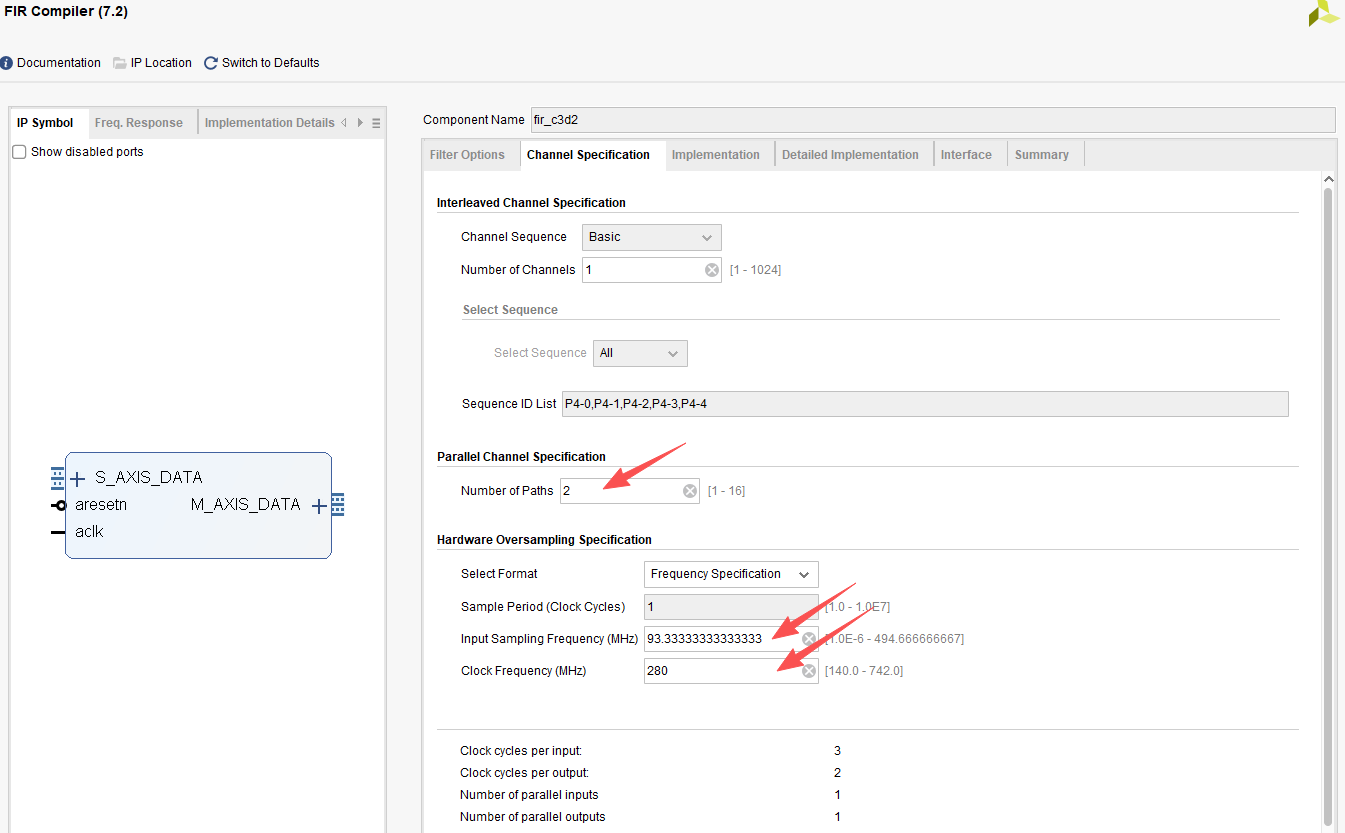
Task: Expand the S_AXIS_DATA plus icon
Action: pyautogui.click(x=78, y=478)
